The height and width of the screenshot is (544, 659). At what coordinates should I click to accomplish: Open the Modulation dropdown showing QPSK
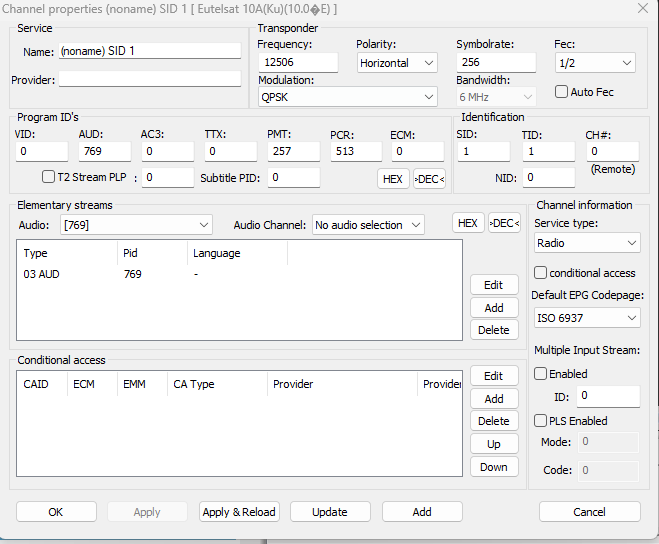[x=348, y=97]
